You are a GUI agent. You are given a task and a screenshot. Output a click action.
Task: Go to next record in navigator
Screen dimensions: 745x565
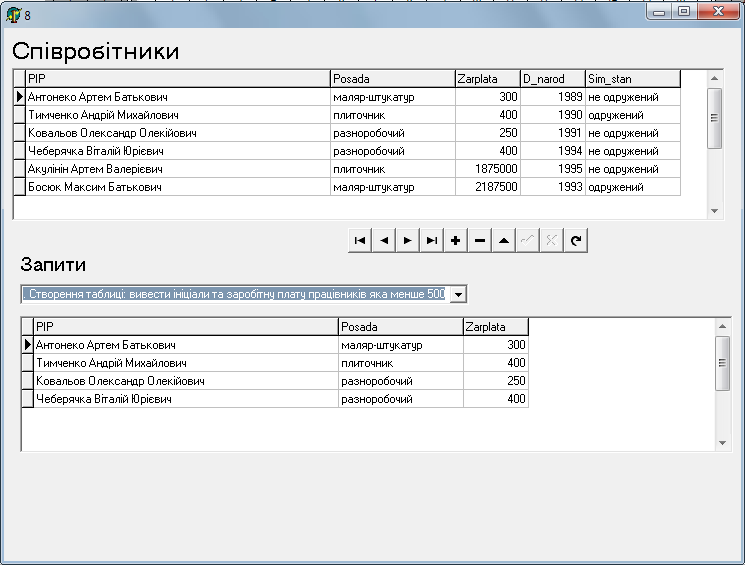click(x=408, y=240)
